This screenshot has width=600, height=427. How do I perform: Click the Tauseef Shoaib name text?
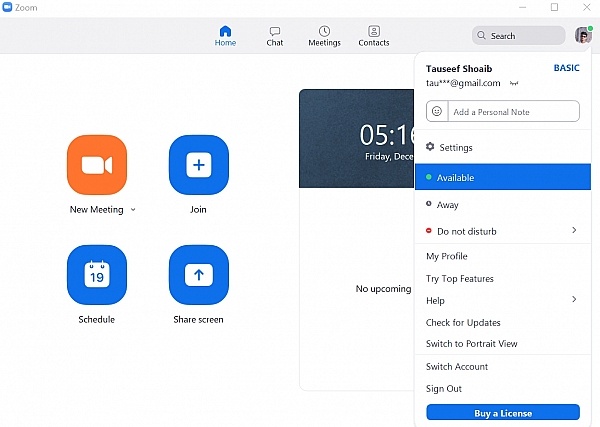click(x=459, y=69)
